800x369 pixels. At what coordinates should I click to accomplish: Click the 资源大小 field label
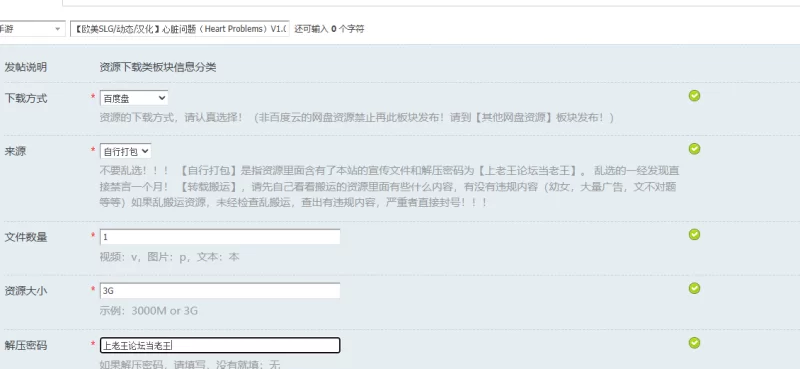[x=26, y=291]
